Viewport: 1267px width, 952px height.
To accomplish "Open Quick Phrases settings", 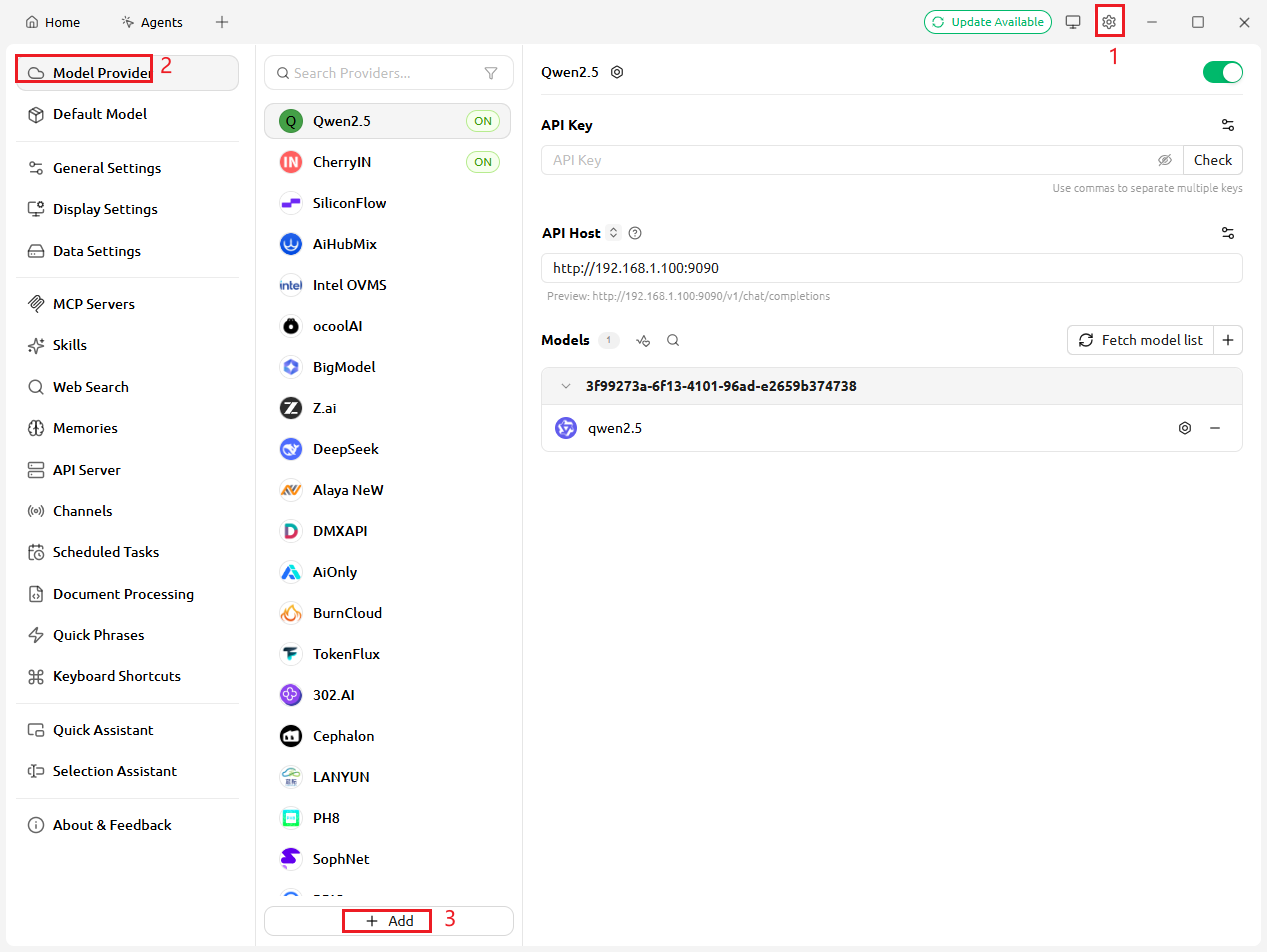I will (x=128, y=635).
